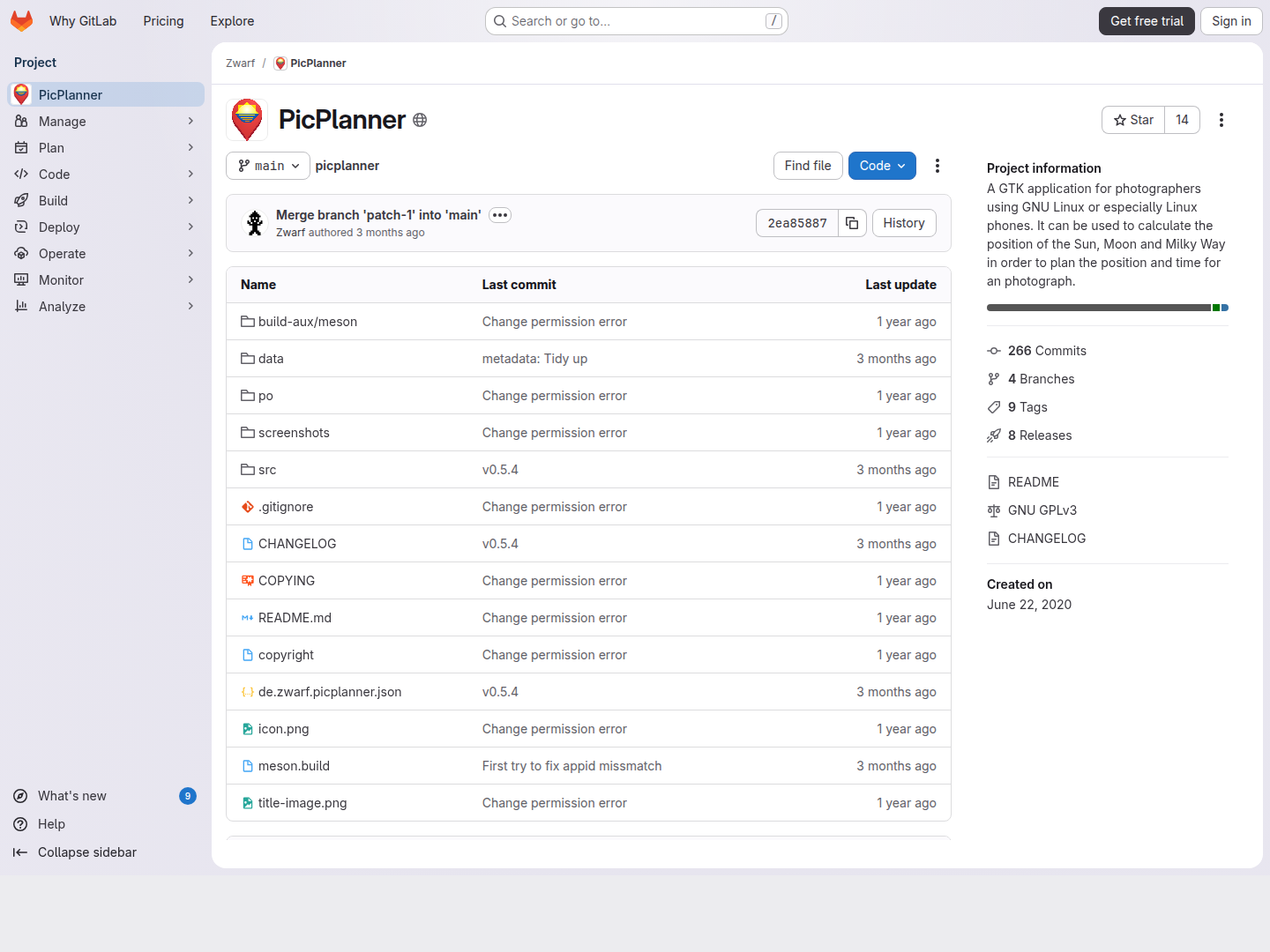Screen dimensions: 1270x952
Task: Open icon.png
Action: tap(283, 729)
